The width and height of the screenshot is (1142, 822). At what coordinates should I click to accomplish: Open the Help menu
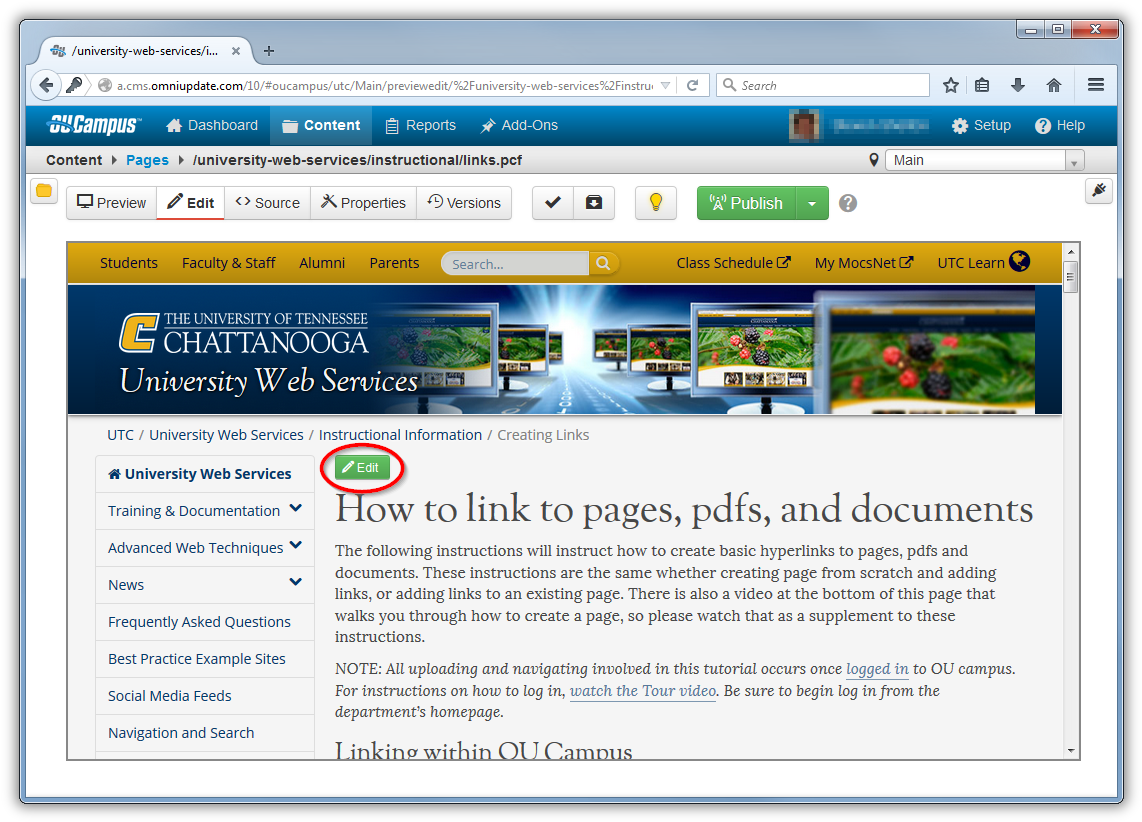[x=1060, y=125]
